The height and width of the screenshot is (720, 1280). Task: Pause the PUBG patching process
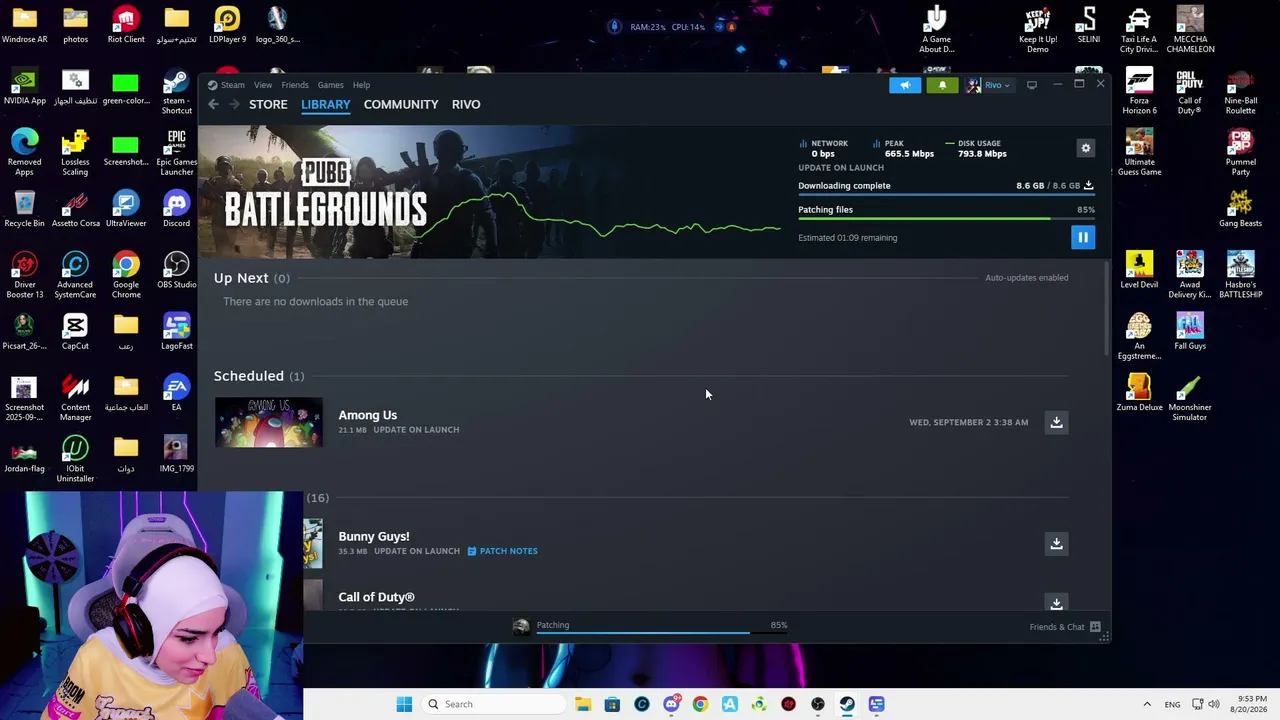pyautogui.click(x=1082, y=237)
